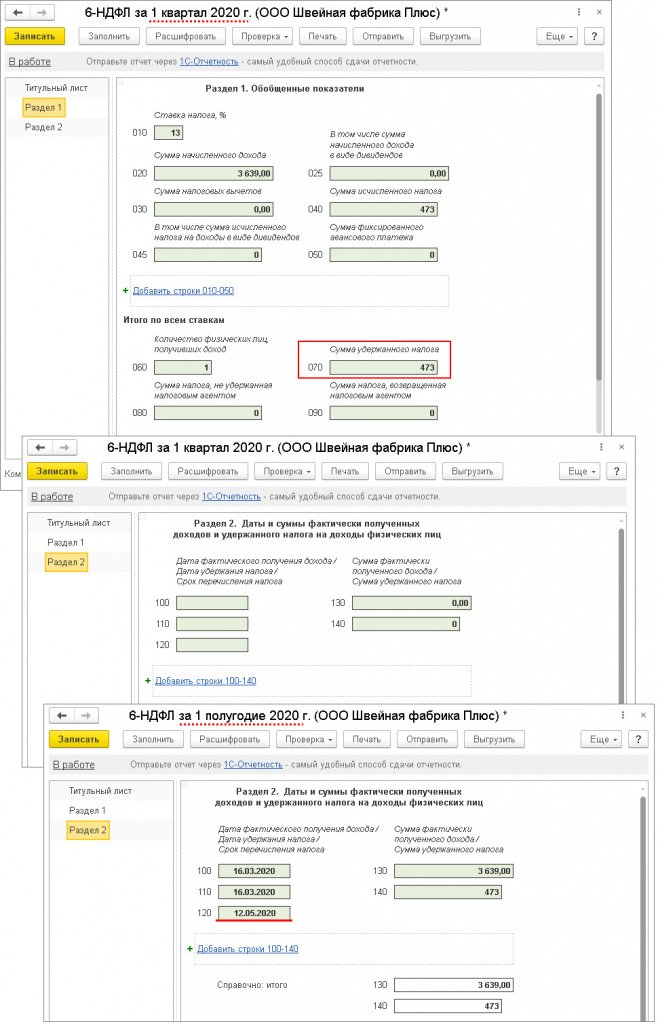Click the vertical scrollbar of Раздел 1 form
This screenshot has width=658, height=1024.
click(x=598, y=240)
